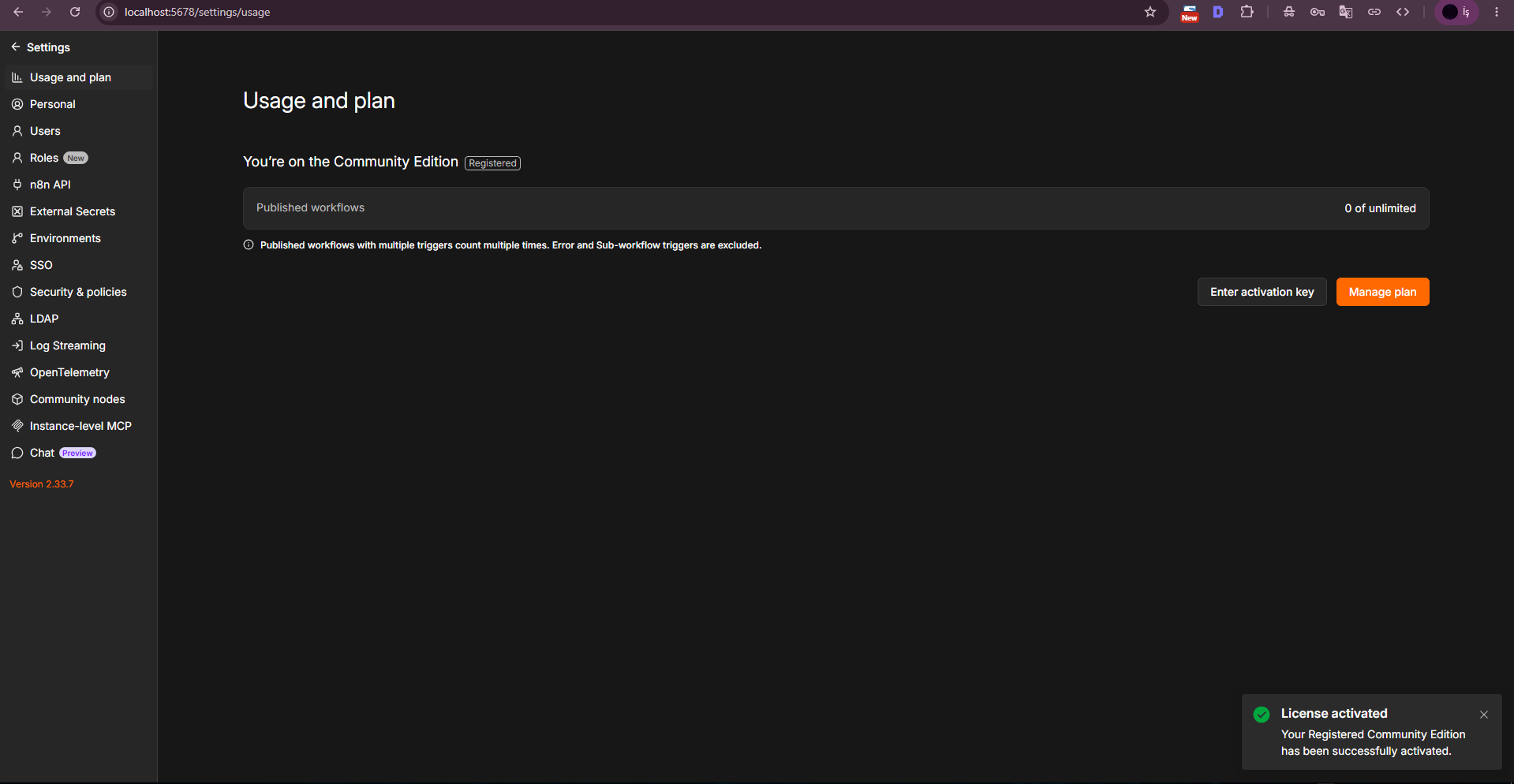Click Enter activation key button
Image resolution: width=1514 pixels, height=784 pixels.
[1262, 292]
